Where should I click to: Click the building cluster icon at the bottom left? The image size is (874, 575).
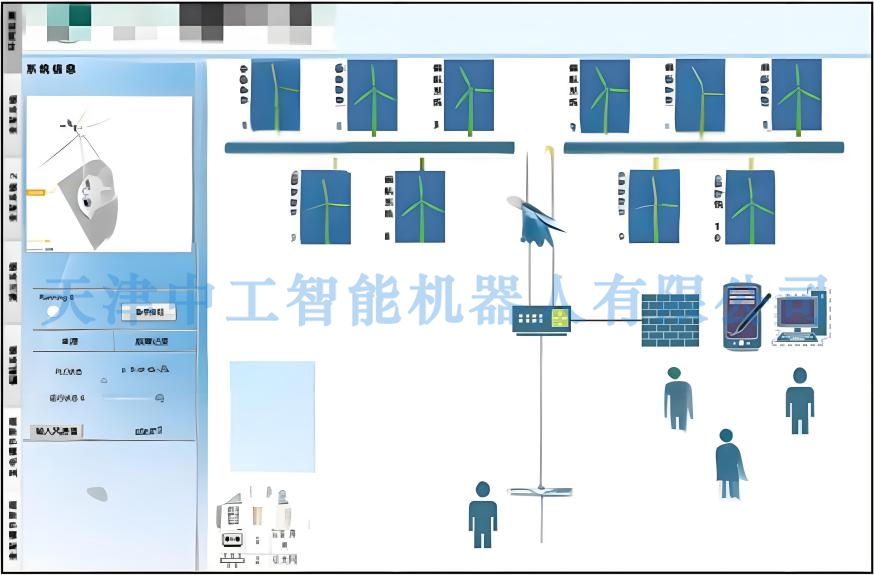[x=258, y=526]
